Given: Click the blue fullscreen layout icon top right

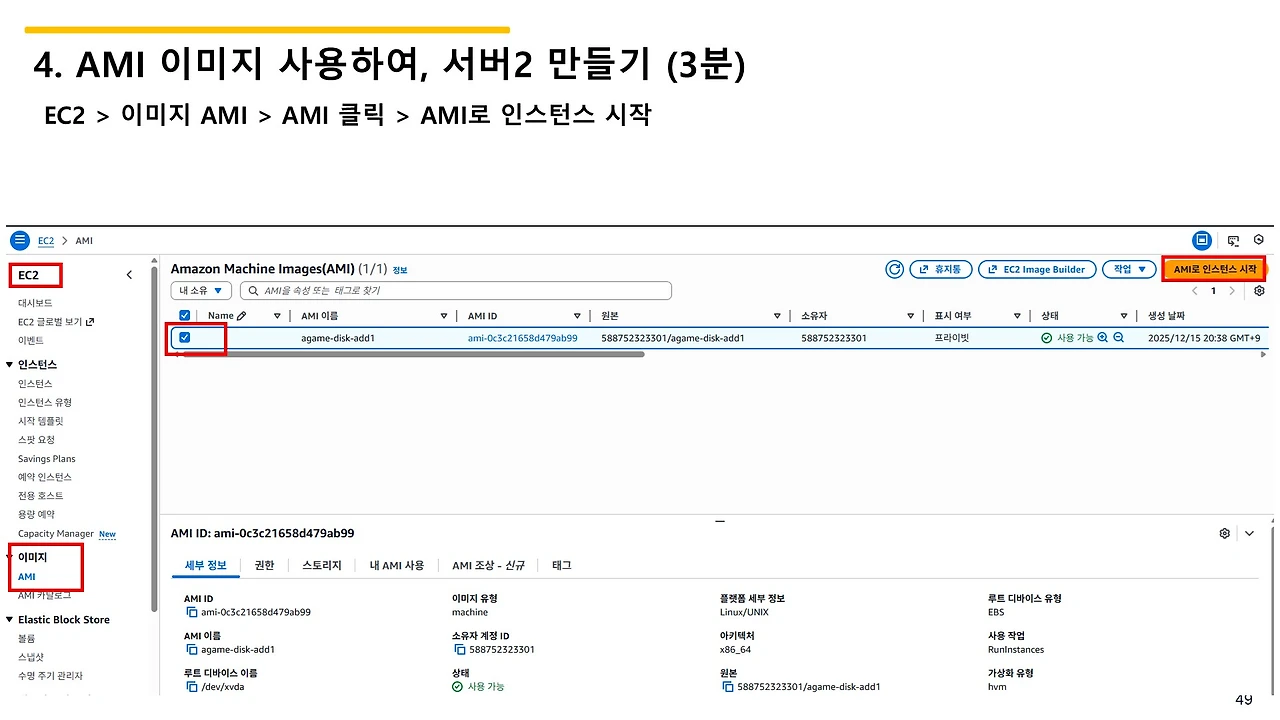Looking at the screenshot, I should point(1202,240).
